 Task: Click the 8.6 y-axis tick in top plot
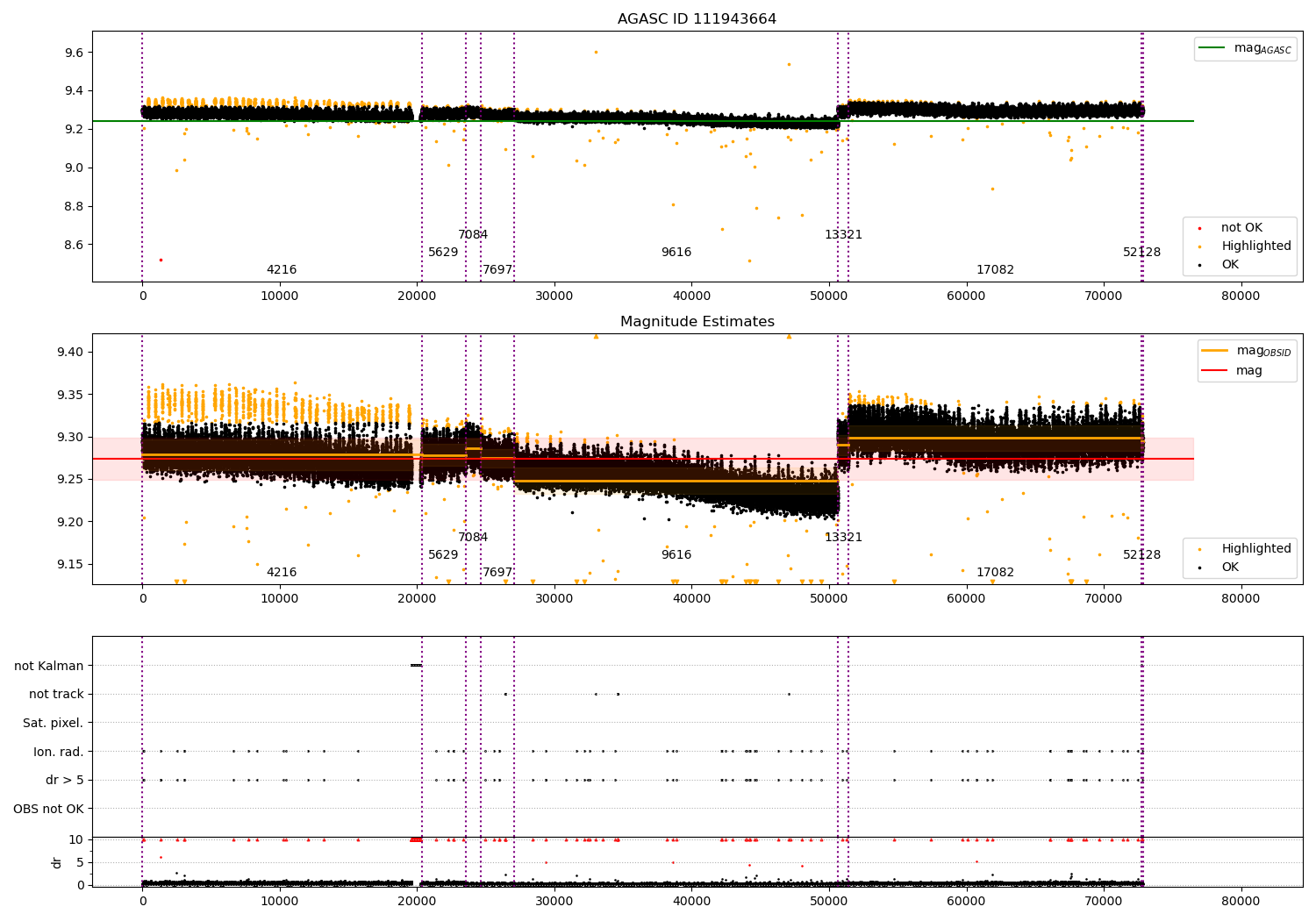[x=74, y=245]
